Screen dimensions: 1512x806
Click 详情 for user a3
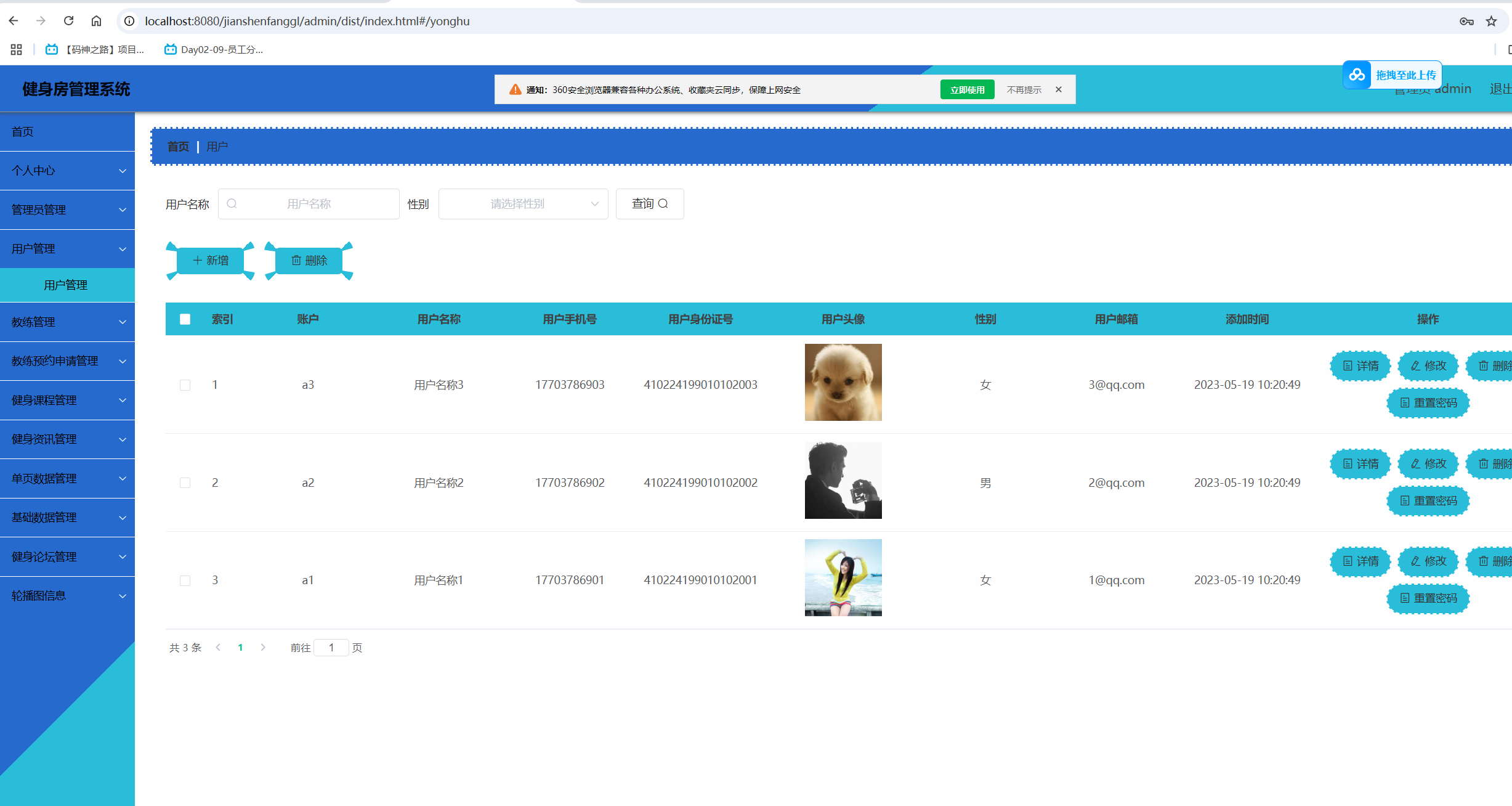tap(1360, 366)
